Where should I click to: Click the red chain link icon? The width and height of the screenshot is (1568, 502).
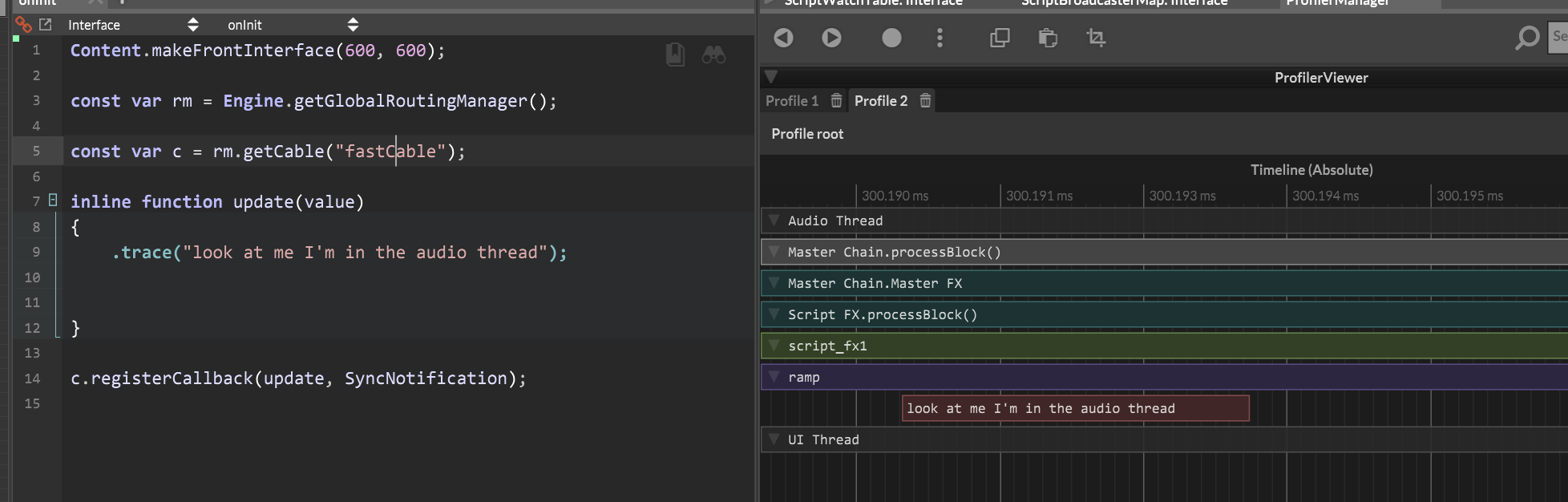[x=23, y=25]
